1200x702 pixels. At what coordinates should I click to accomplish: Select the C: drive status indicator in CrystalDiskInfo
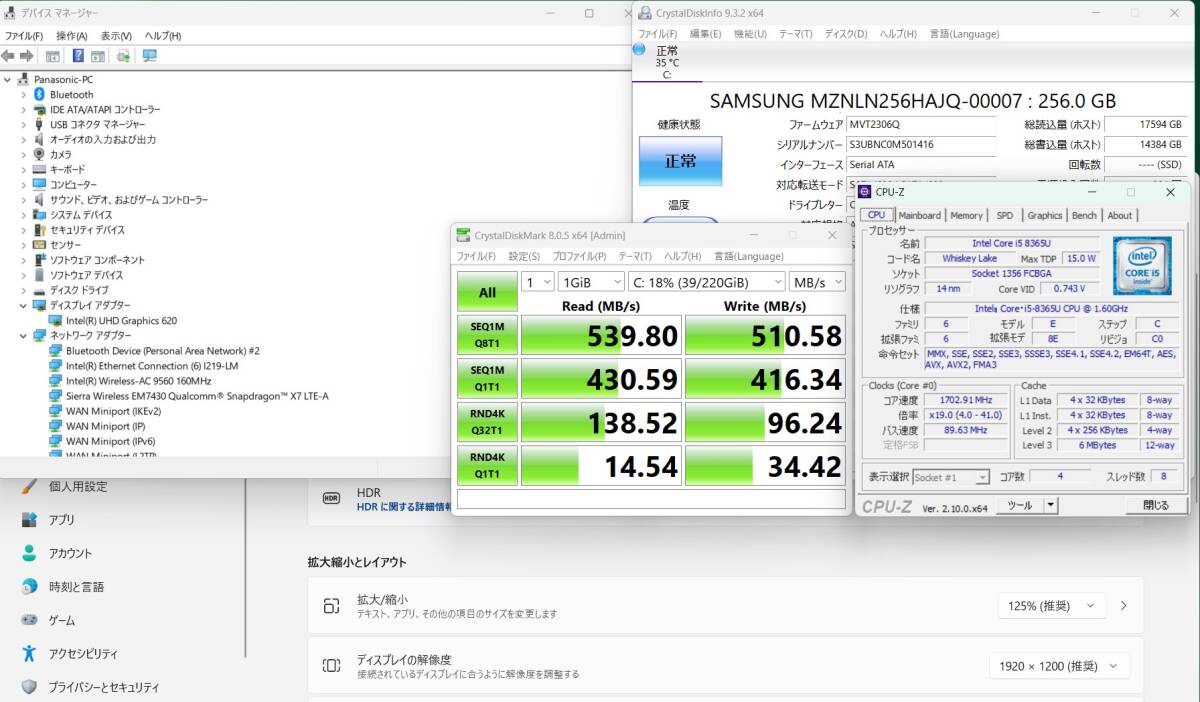(667, 62)
